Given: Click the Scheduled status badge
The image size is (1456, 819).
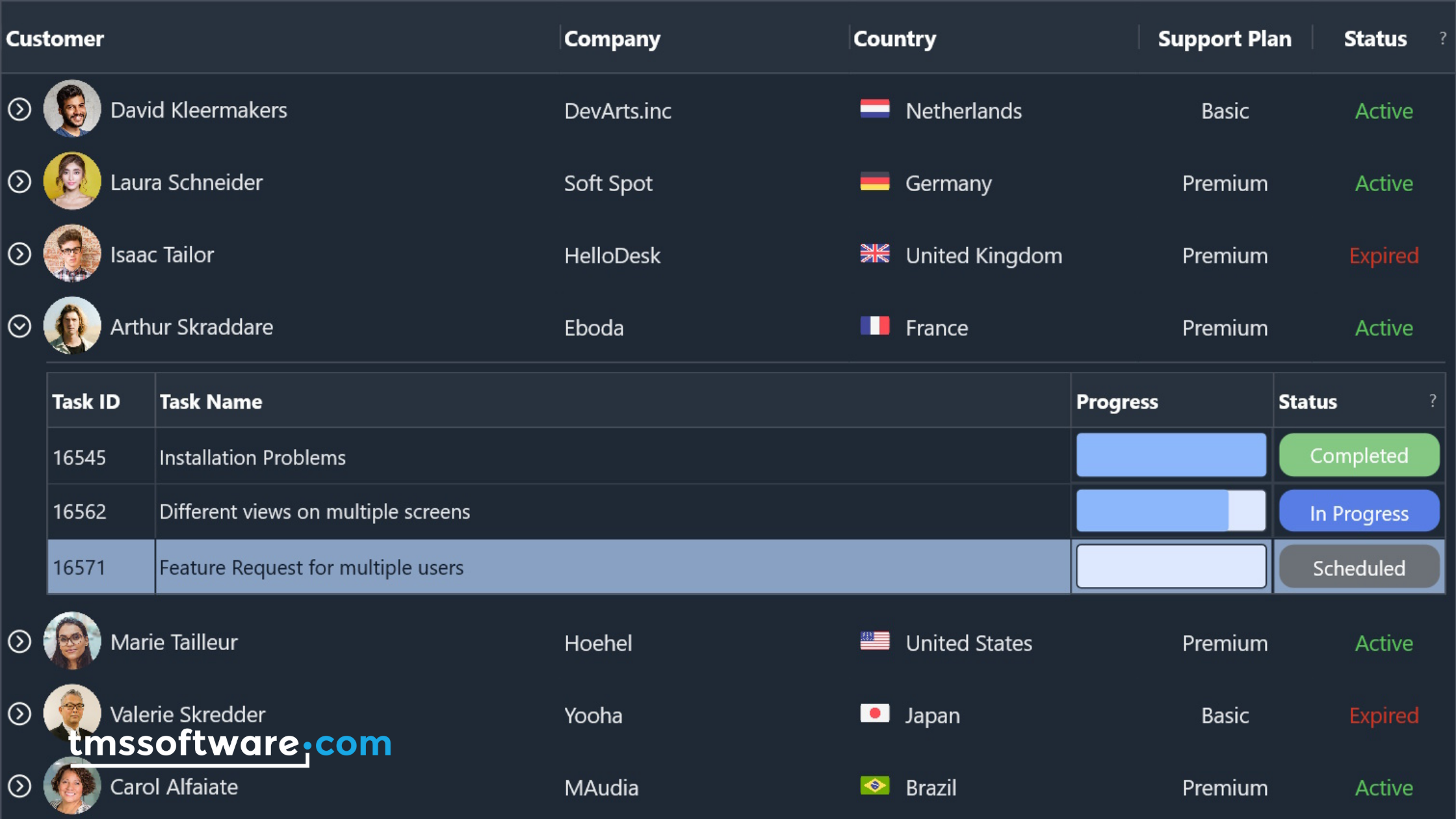Looking at the screenshot, I should [x=1358, y=568].
